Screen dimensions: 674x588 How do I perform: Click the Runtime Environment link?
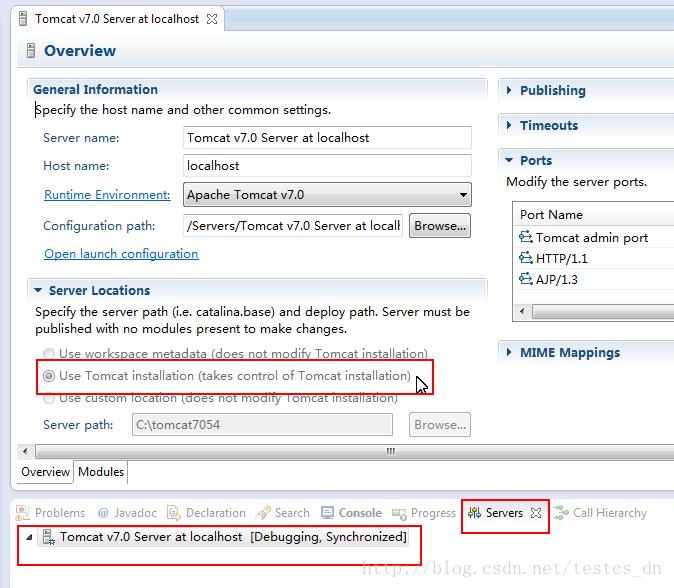coord(107,195)
